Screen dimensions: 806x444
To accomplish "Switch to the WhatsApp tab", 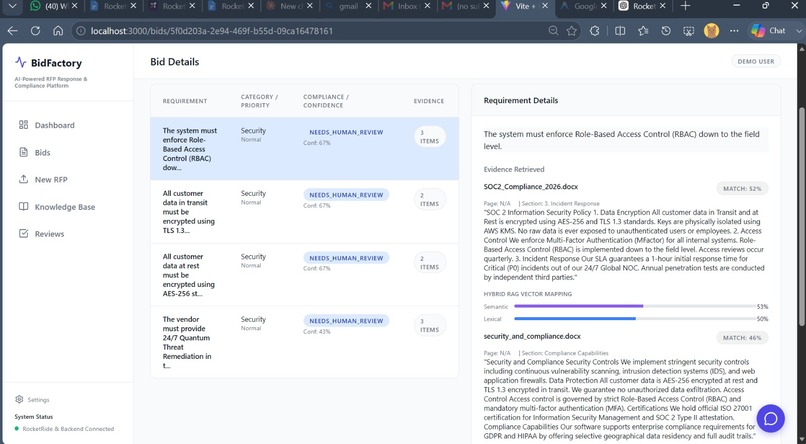I will pos(49,6).
